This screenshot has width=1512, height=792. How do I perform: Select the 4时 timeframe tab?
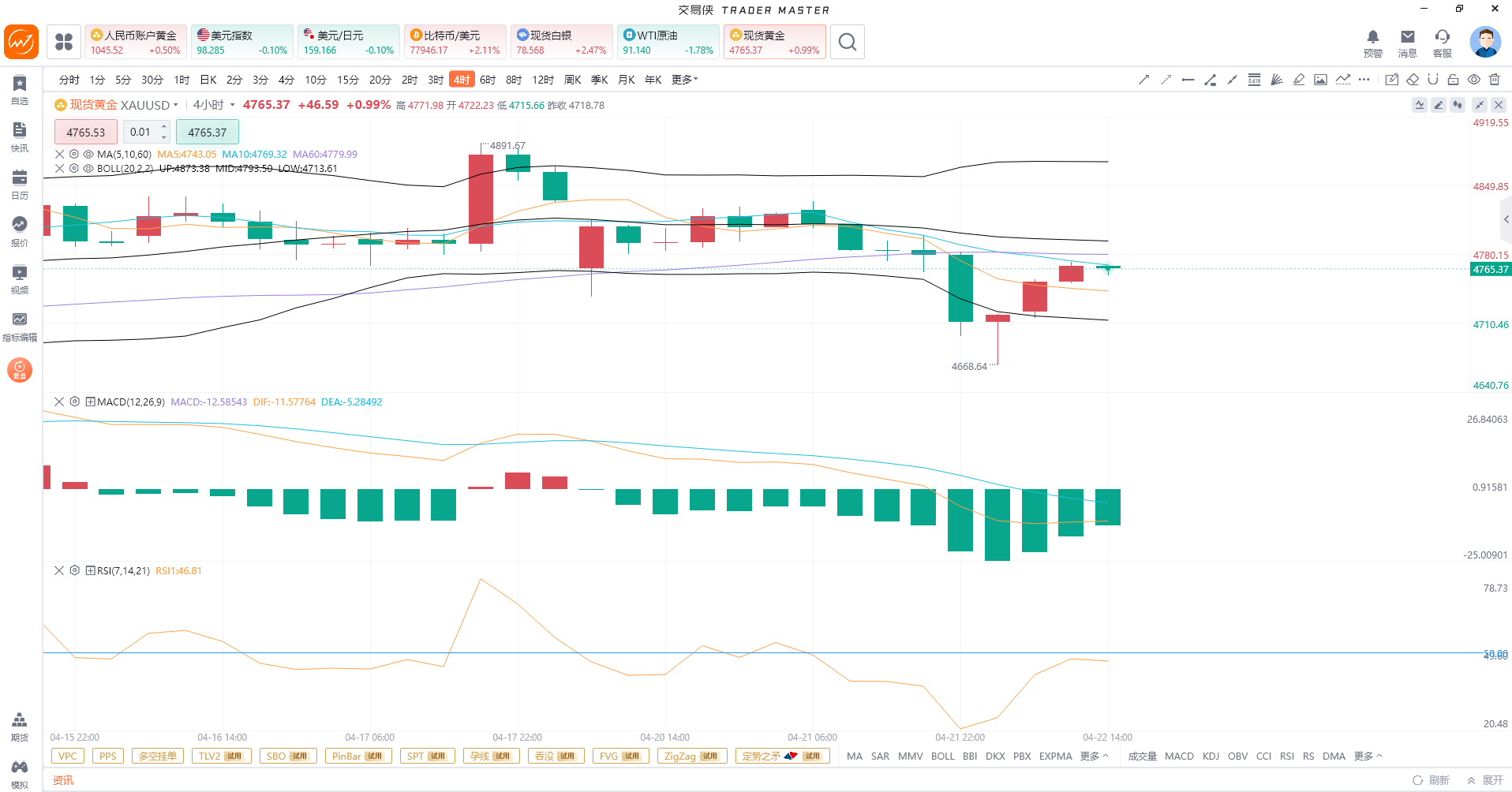pyautogui.click(x=462, y=80)
